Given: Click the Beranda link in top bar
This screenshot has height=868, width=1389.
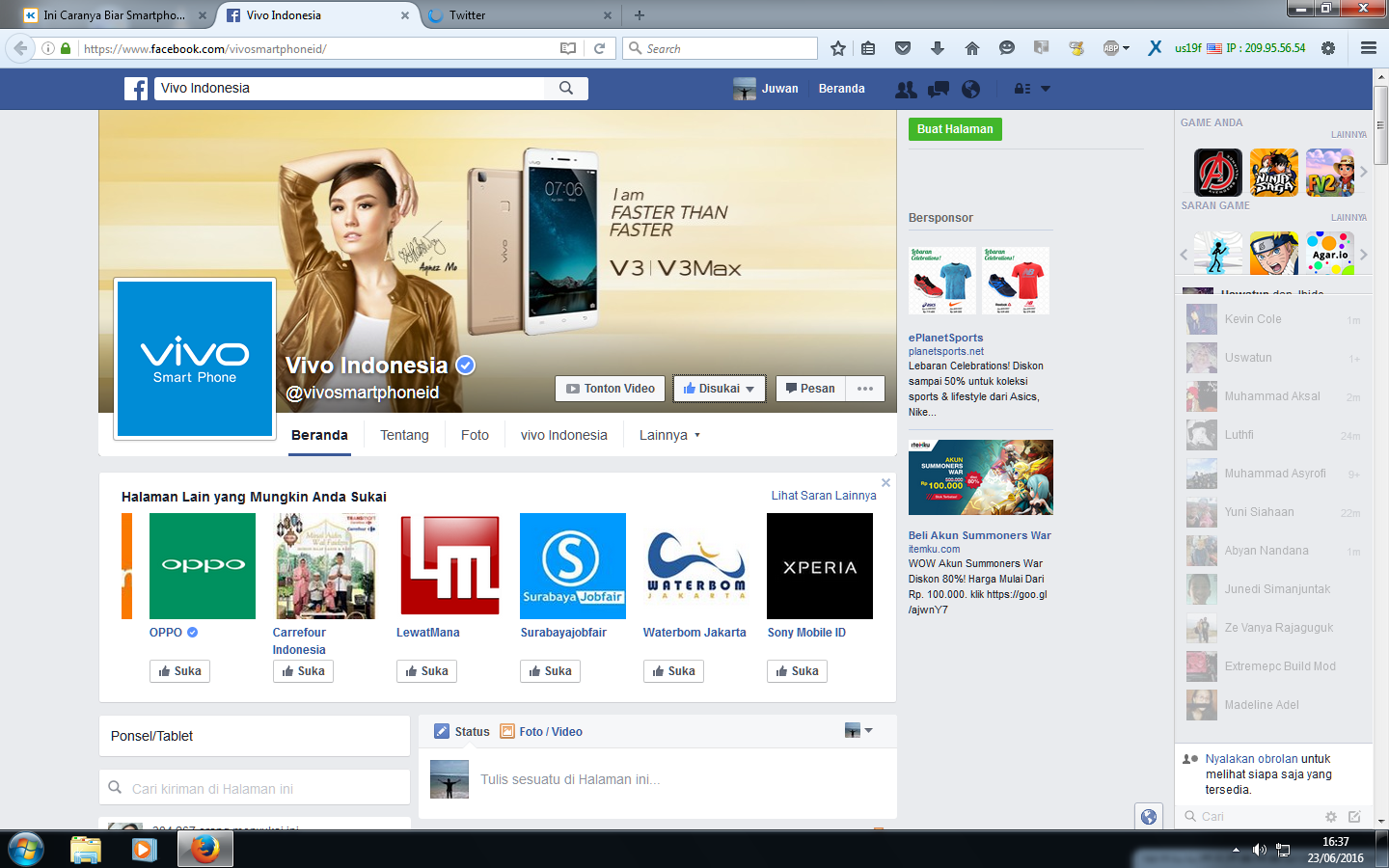Looking at the screenshot, I should coord(841,89).
